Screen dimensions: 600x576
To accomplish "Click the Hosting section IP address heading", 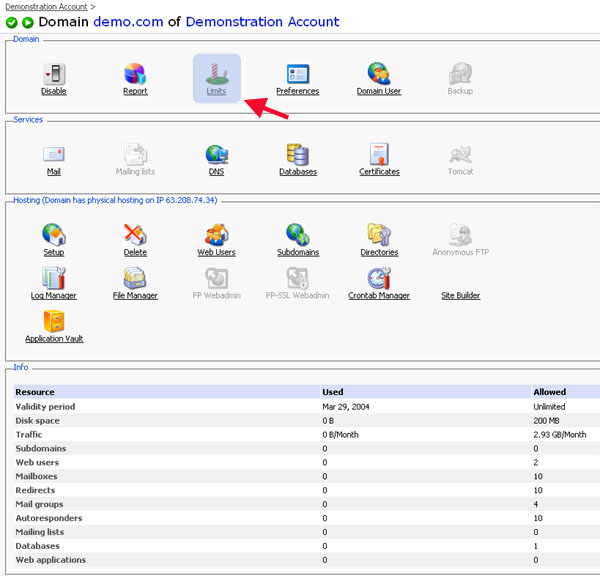I will [x=115, y=200].
